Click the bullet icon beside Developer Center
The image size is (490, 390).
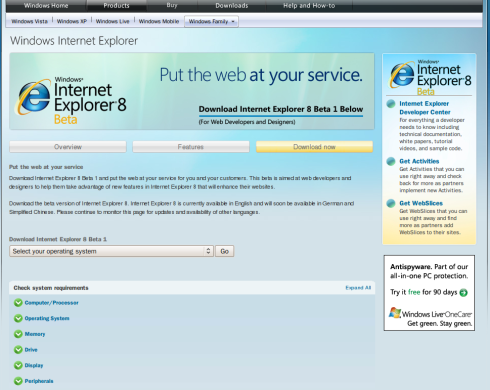pos(391,104)
